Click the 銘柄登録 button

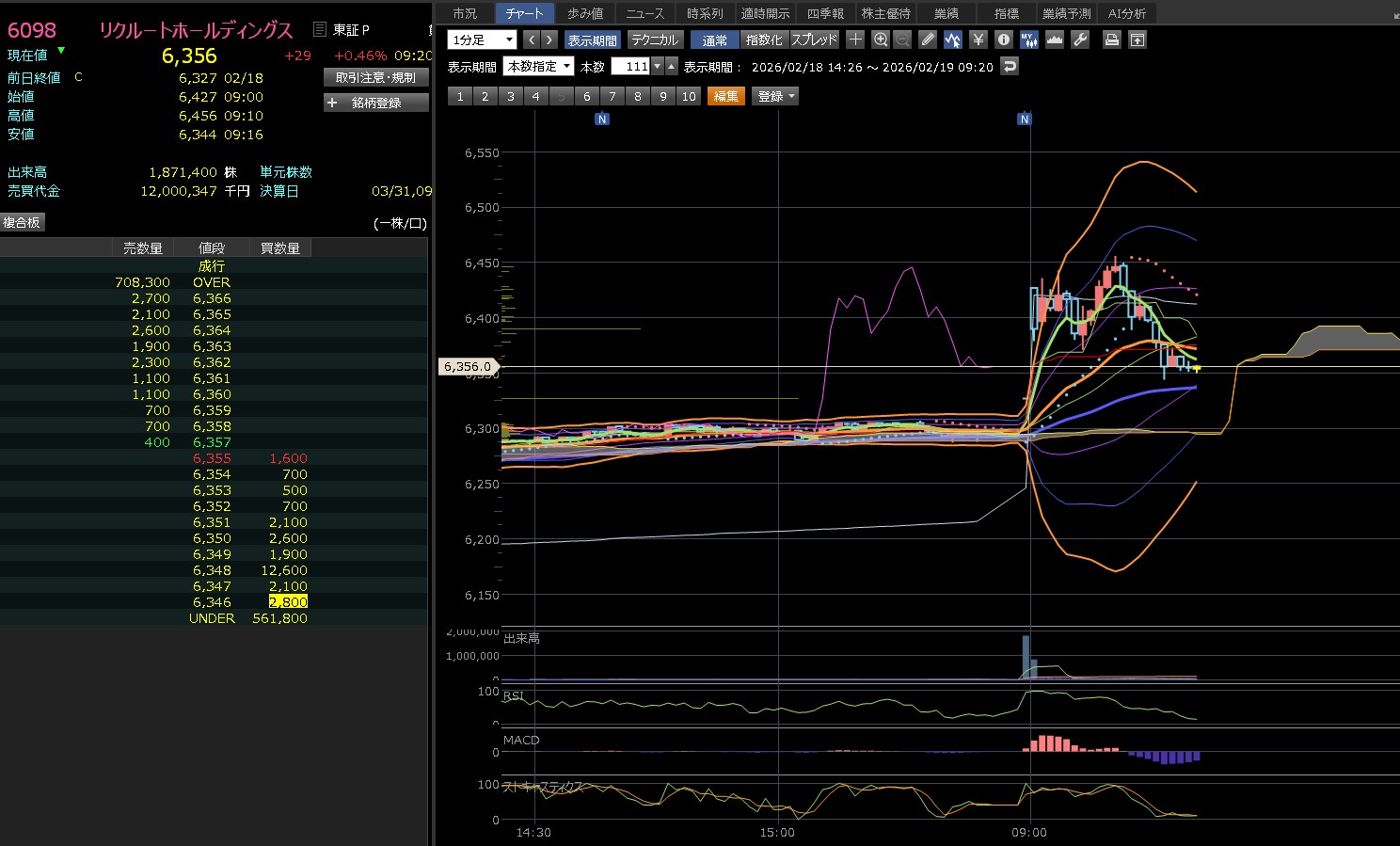(x=376, y=103)
